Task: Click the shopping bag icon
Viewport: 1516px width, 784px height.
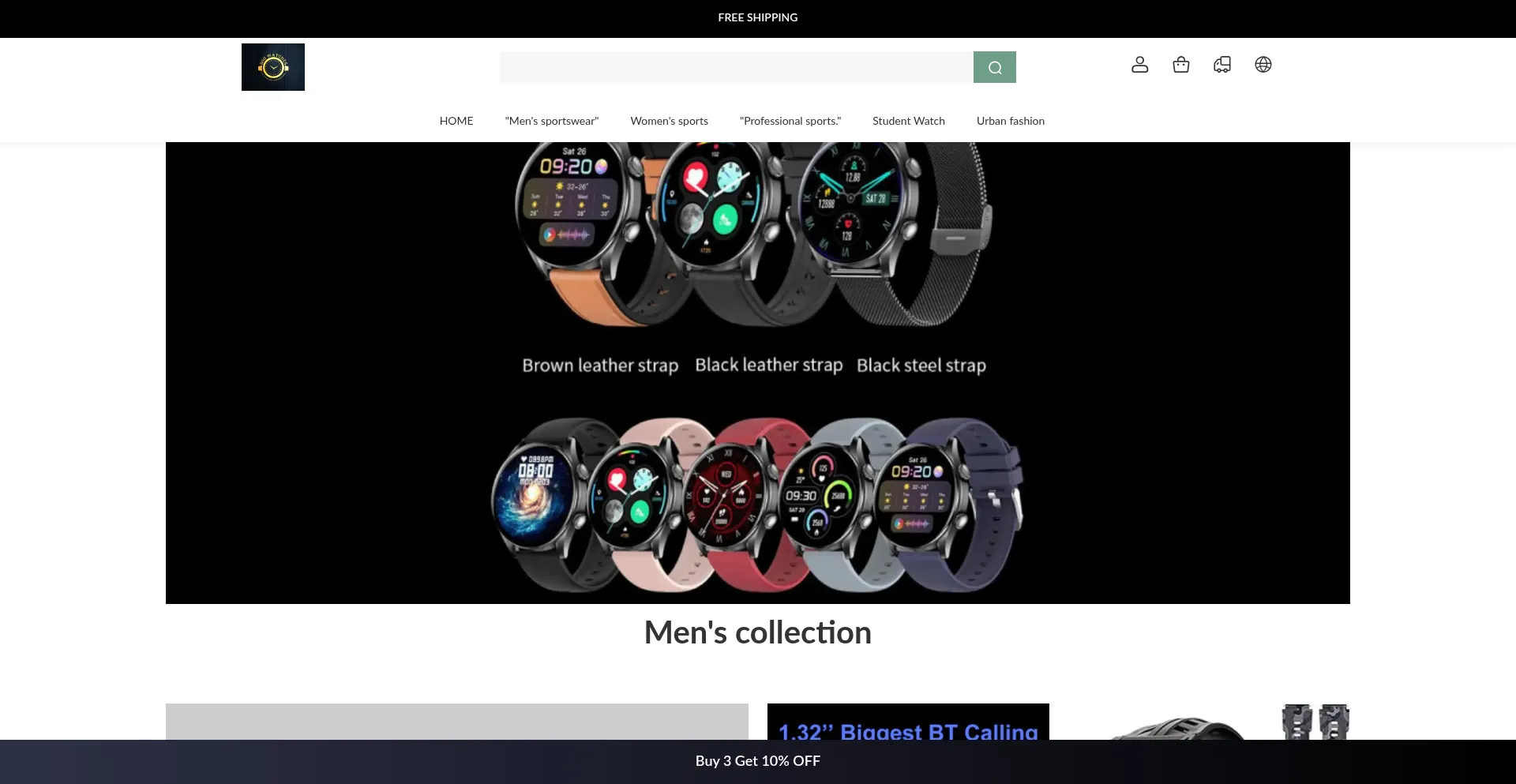Action: (x=1180, y=65)
